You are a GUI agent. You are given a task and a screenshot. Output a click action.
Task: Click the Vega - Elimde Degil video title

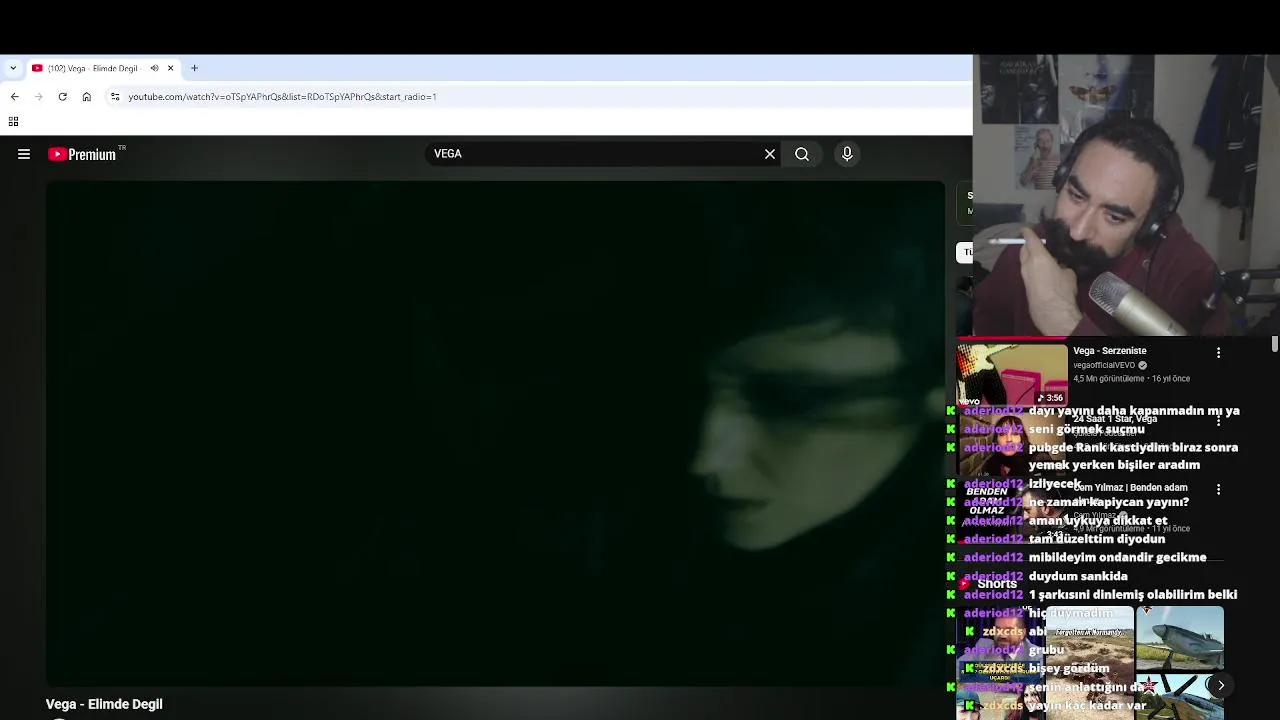pyautogui.click(x=104, y=704)
